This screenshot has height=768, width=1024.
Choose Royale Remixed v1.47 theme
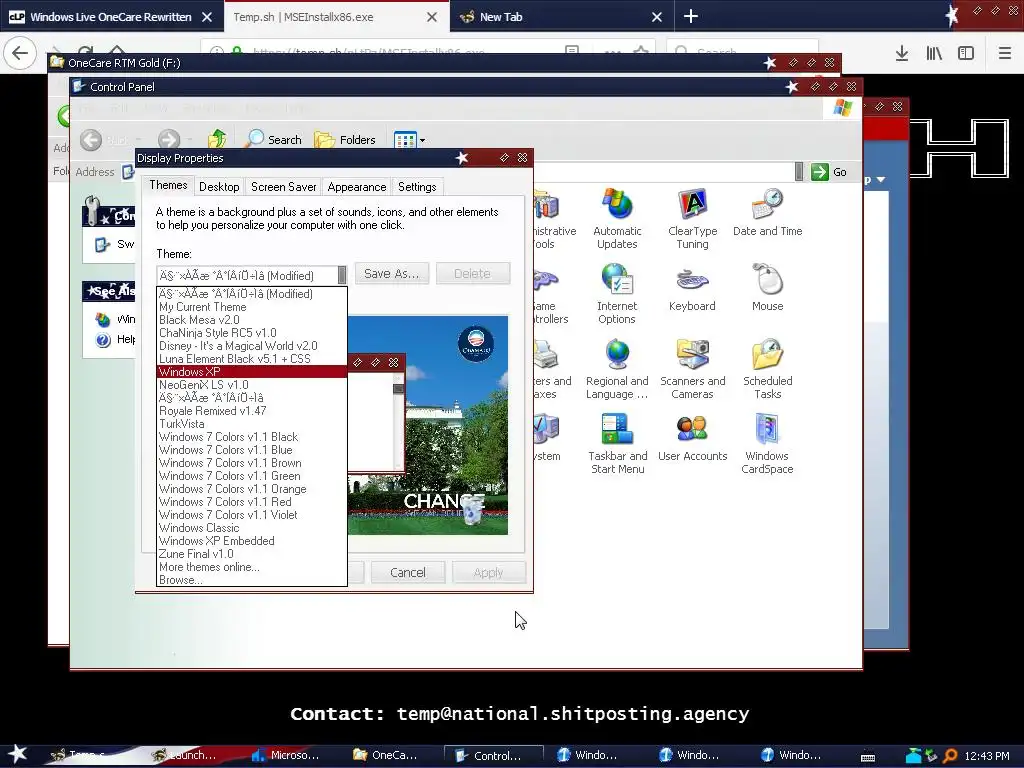252,411
